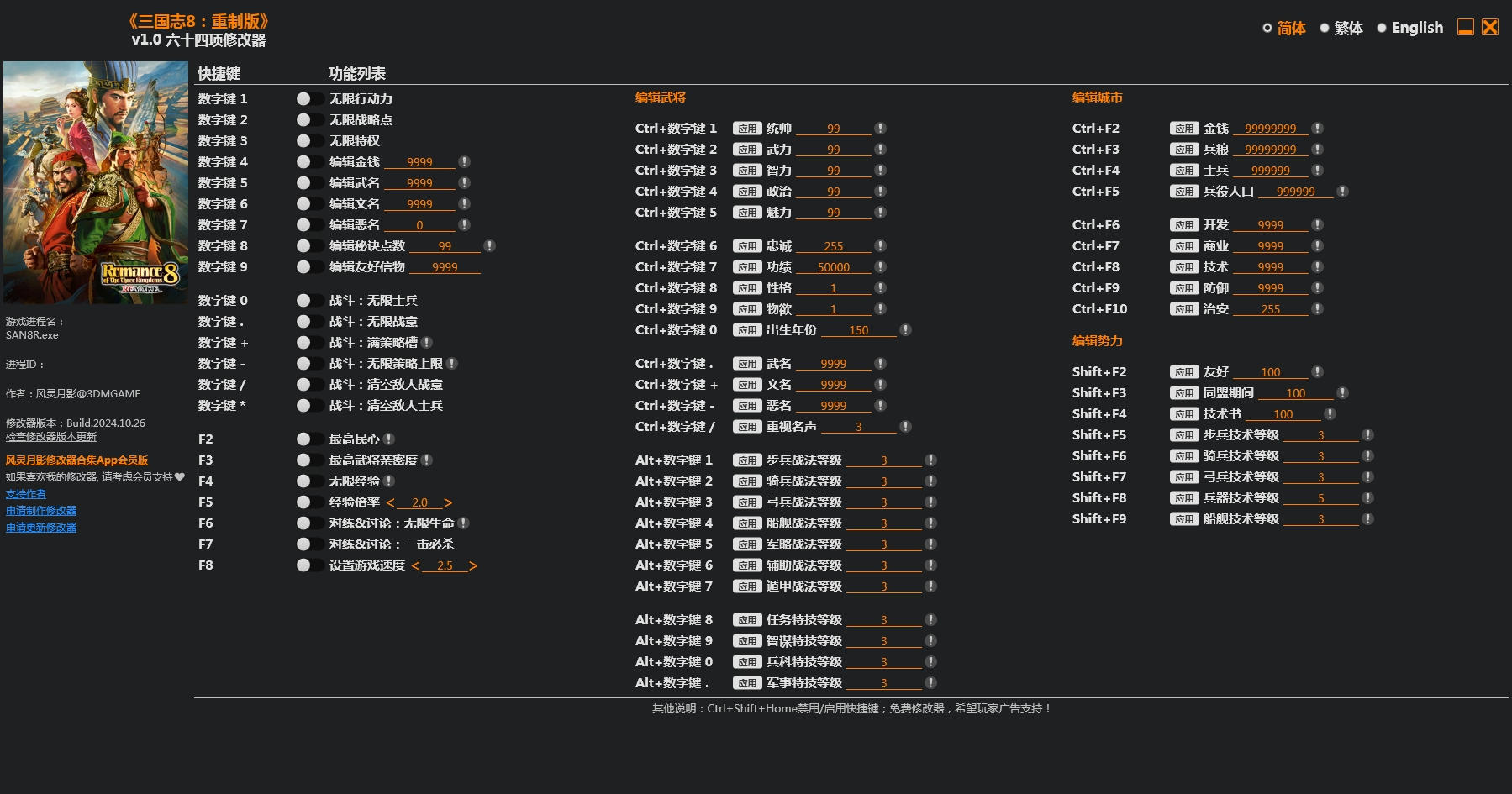The height and width of the screenshot is (794, 1512).
Task: Click info icon for 忠诚 value
Action: pyautogui.click(x=880, y=245)
